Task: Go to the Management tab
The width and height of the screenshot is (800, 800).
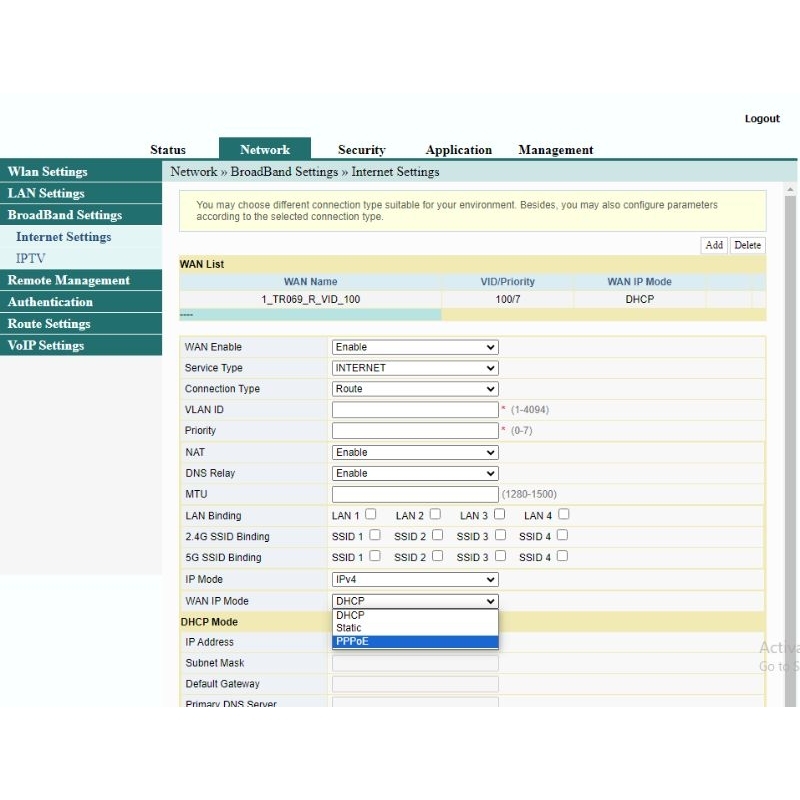Action: pos(556,150)
